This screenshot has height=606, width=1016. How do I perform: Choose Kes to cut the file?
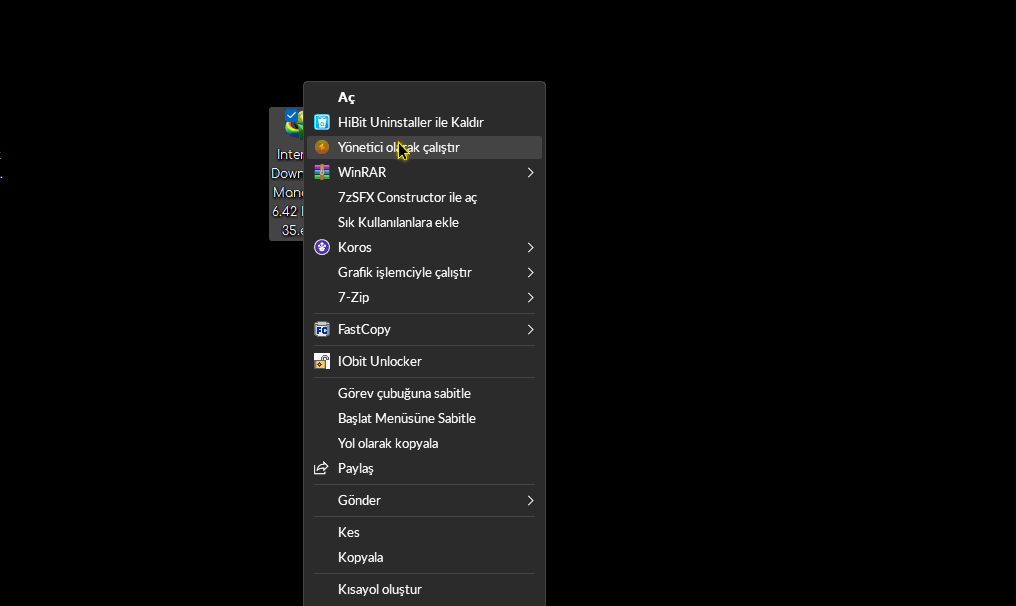[x=424, y=533]
